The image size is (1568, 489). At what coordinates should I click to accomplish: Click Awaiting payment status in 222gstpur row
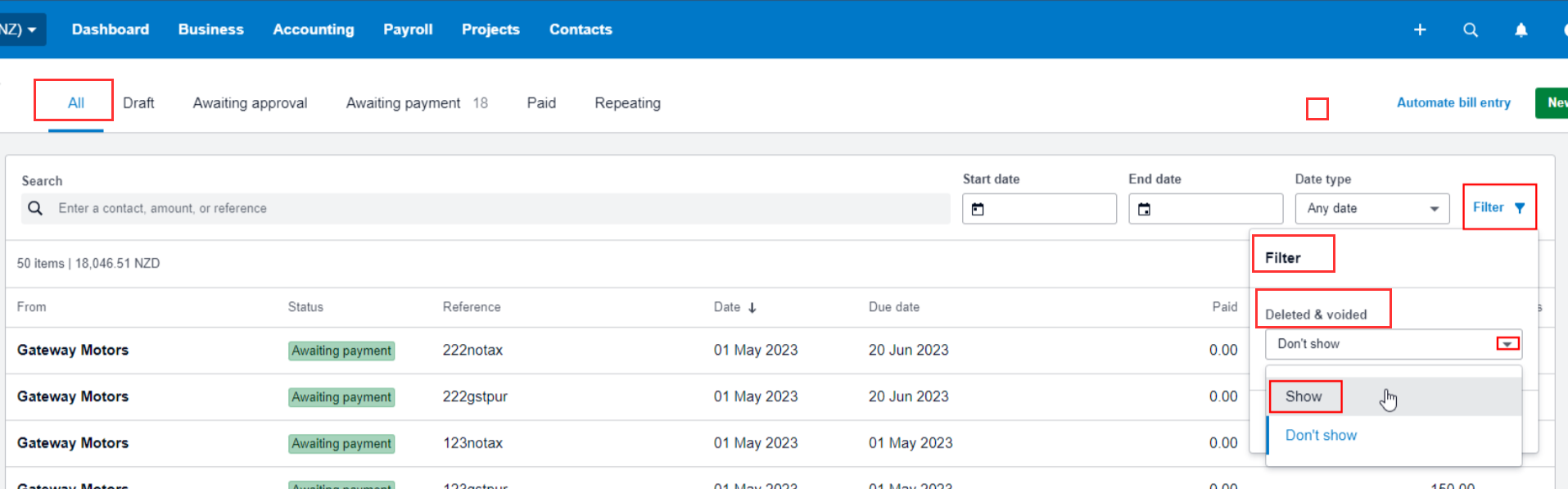[341, 397]
